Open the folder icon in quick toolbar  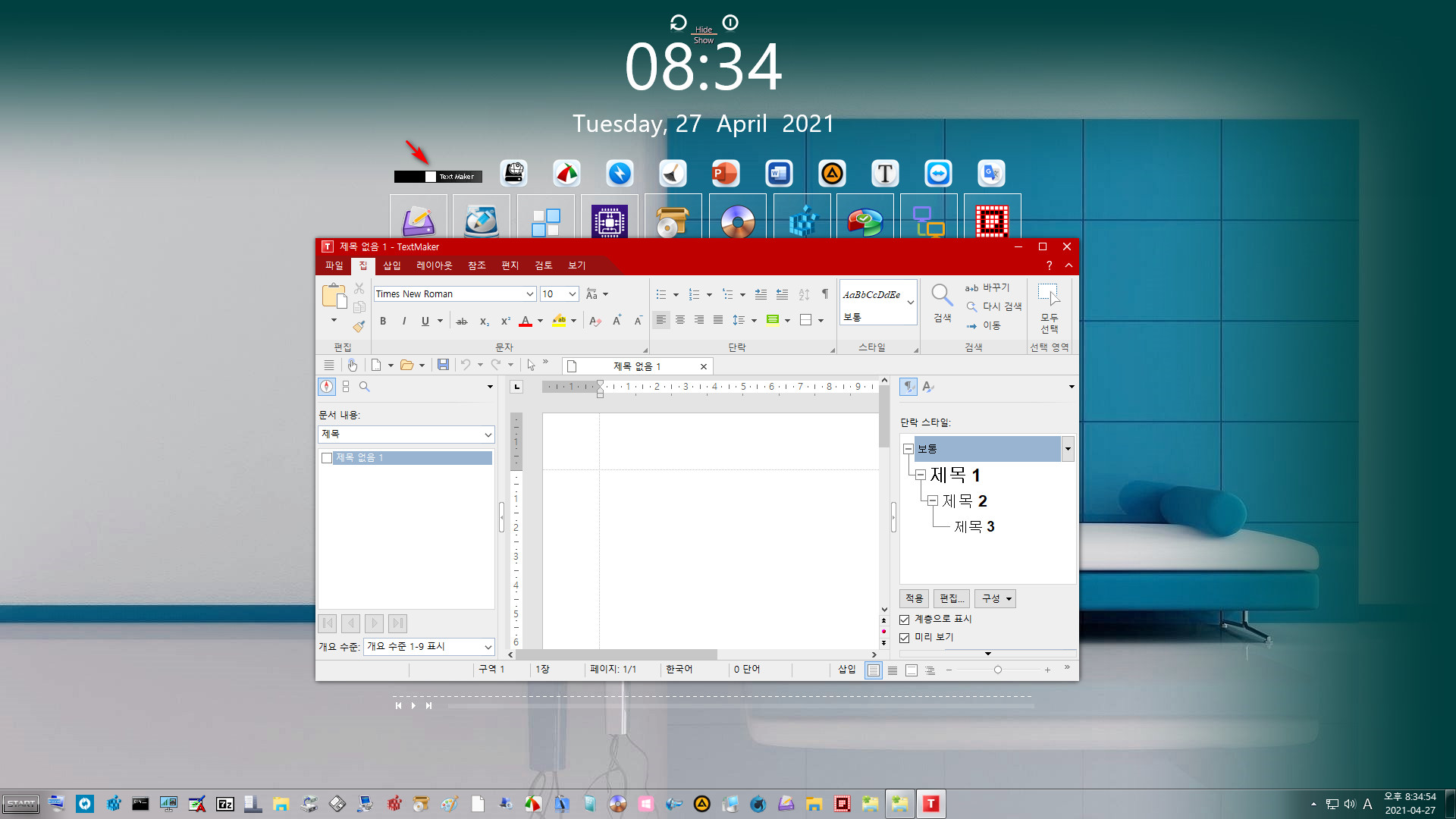[x=406, y=365]
